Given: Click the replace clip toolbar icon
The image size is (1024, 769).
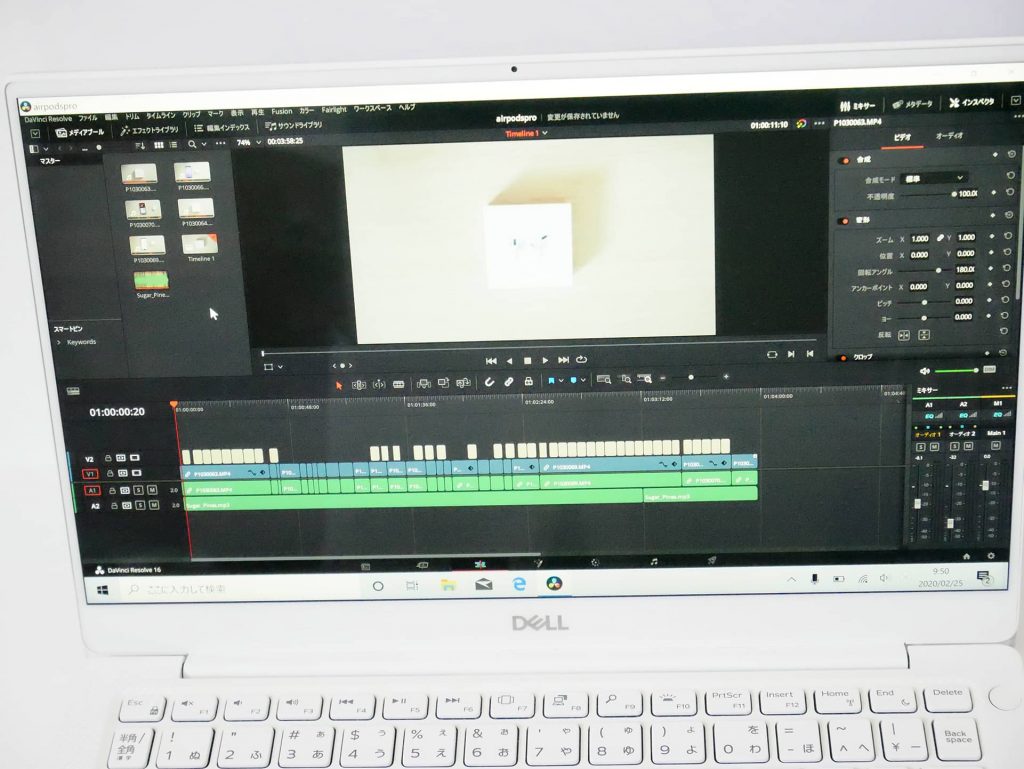Looking at the screenshot, I should (464, 383).
